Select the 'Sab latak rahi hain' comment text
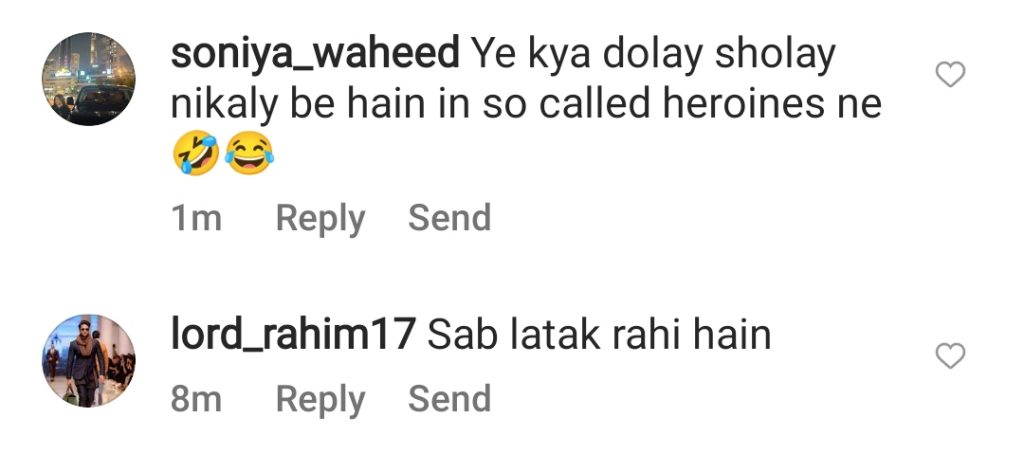The height and width of the screenshot is (454, 1024). (599, 335)
